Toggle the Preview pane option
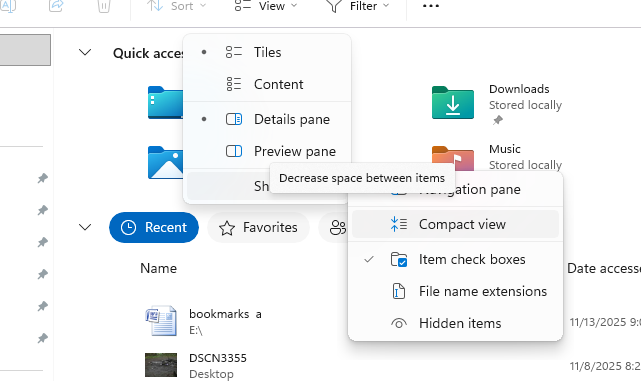Viewport: 641px width, 381px height. pyautogui.click(x=267, y=151)
